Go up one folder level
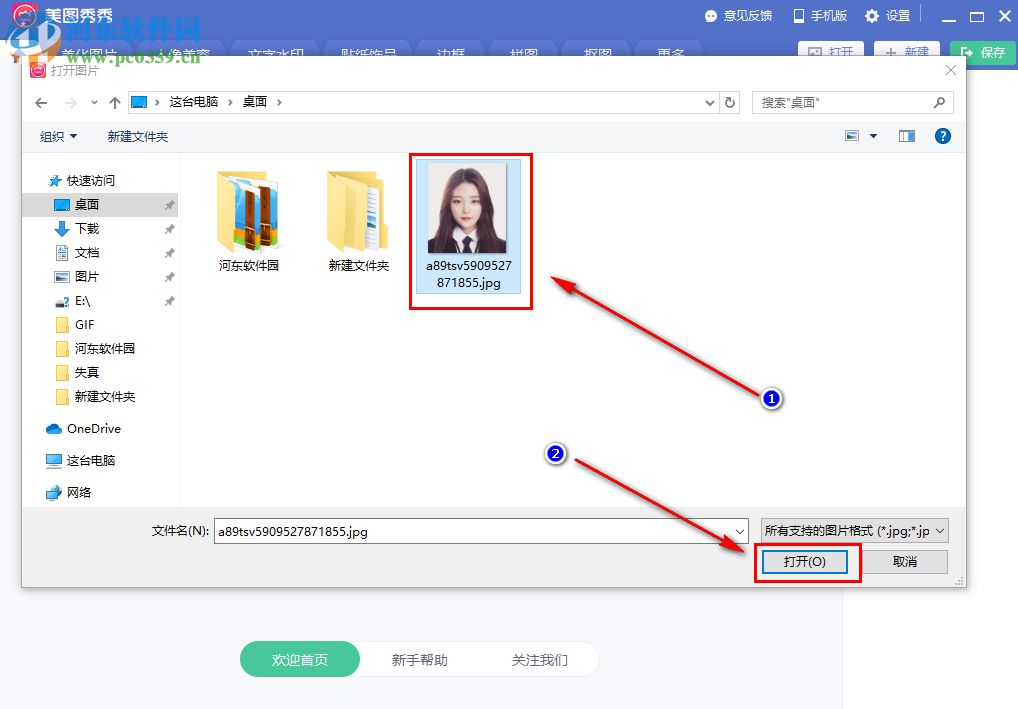 (114, 102)
